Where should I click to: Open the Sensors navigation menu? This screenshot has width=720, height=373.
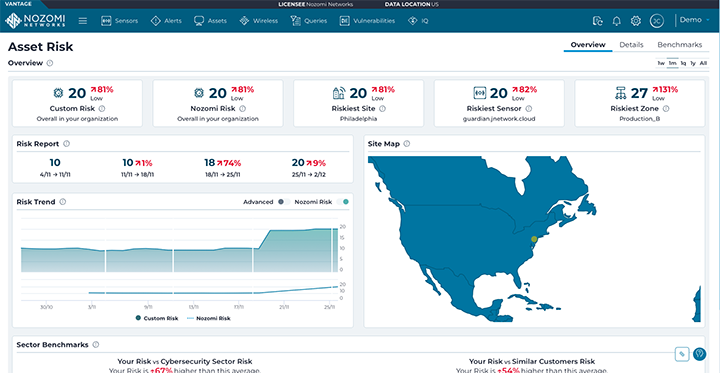tap(119, 21)
